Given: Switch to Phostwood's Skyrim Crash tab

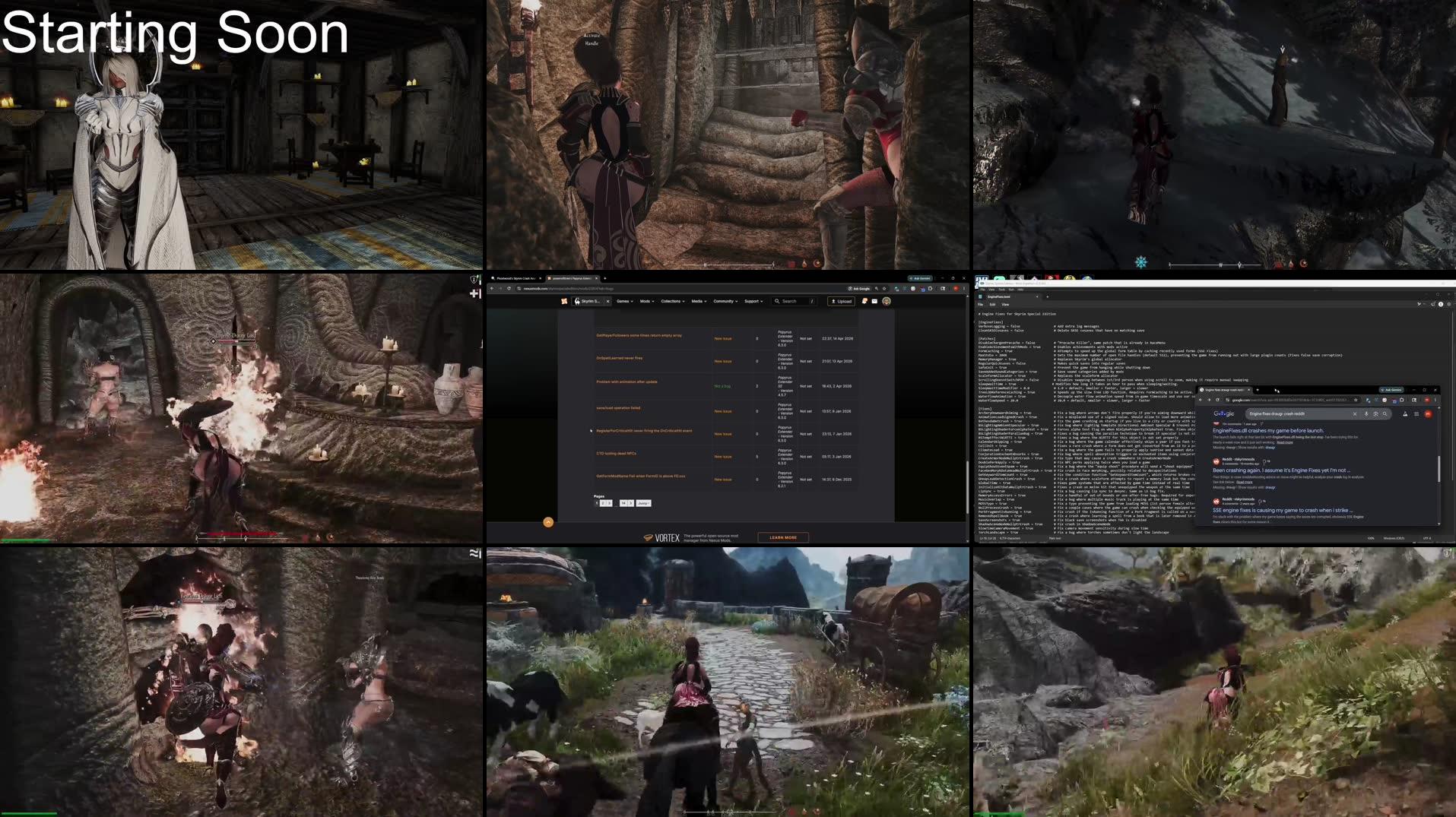Looking at the screenshot, I should point(515,278).
